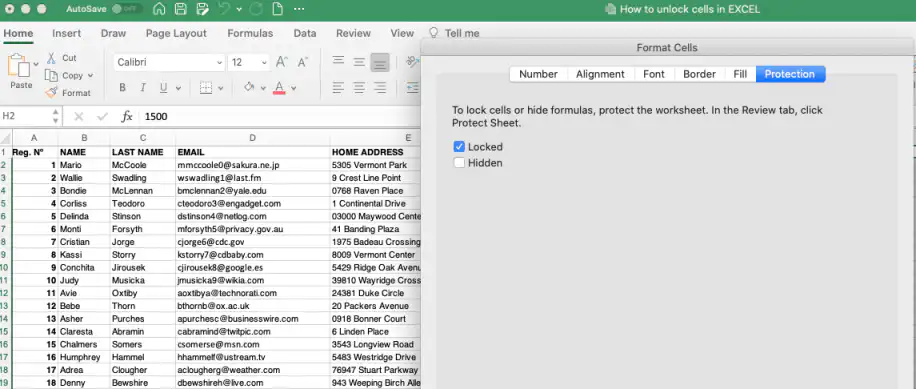Viewport: 916px width, 389px height.
Task: Click the cell containing McLennan
Action: 143,191
